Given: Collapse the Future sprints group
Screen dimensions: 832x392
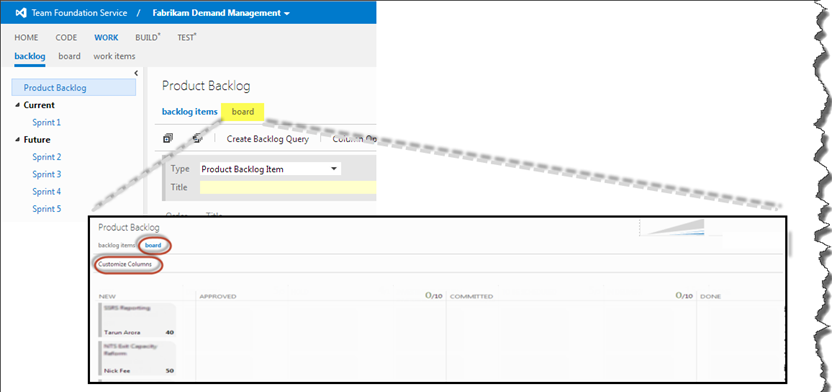Looking at the screenshot, I should 19,140.
